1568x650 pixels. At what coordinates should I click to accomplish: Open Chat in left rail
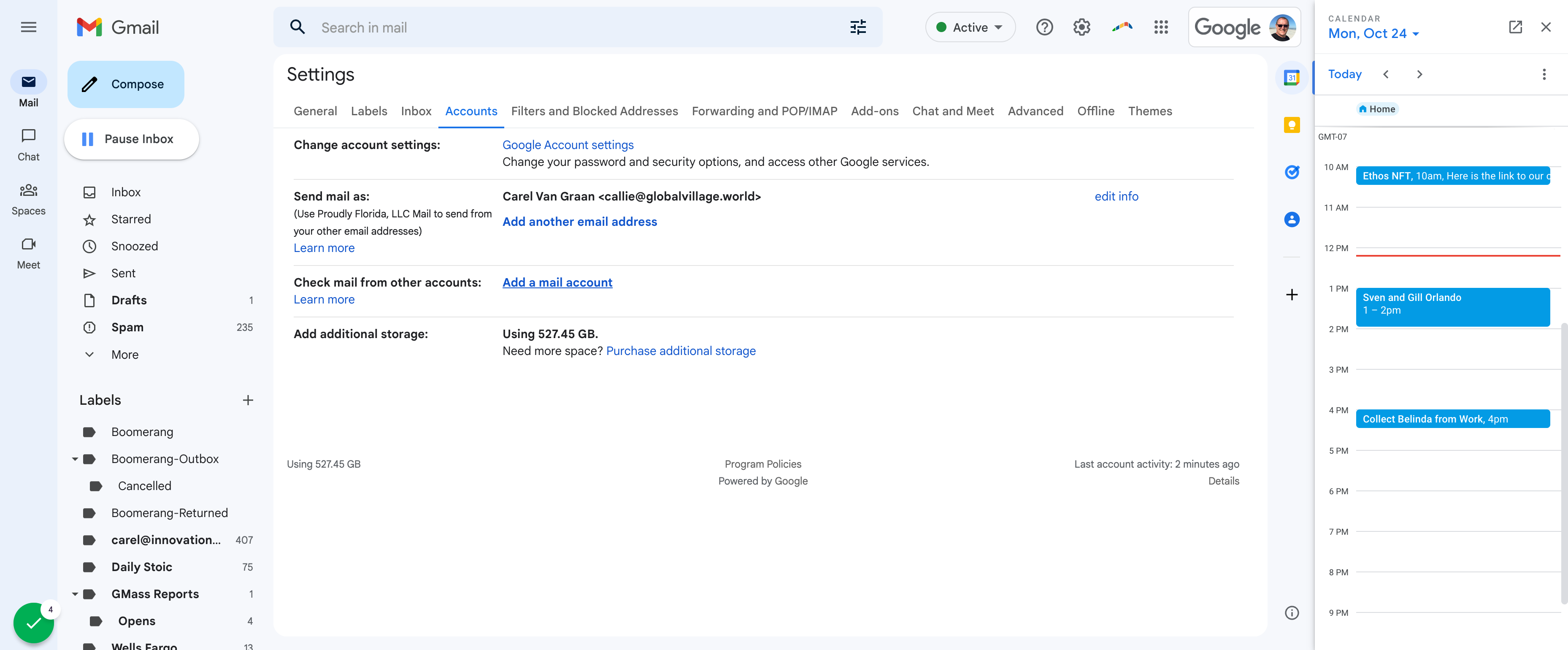(x=29, y=145)
